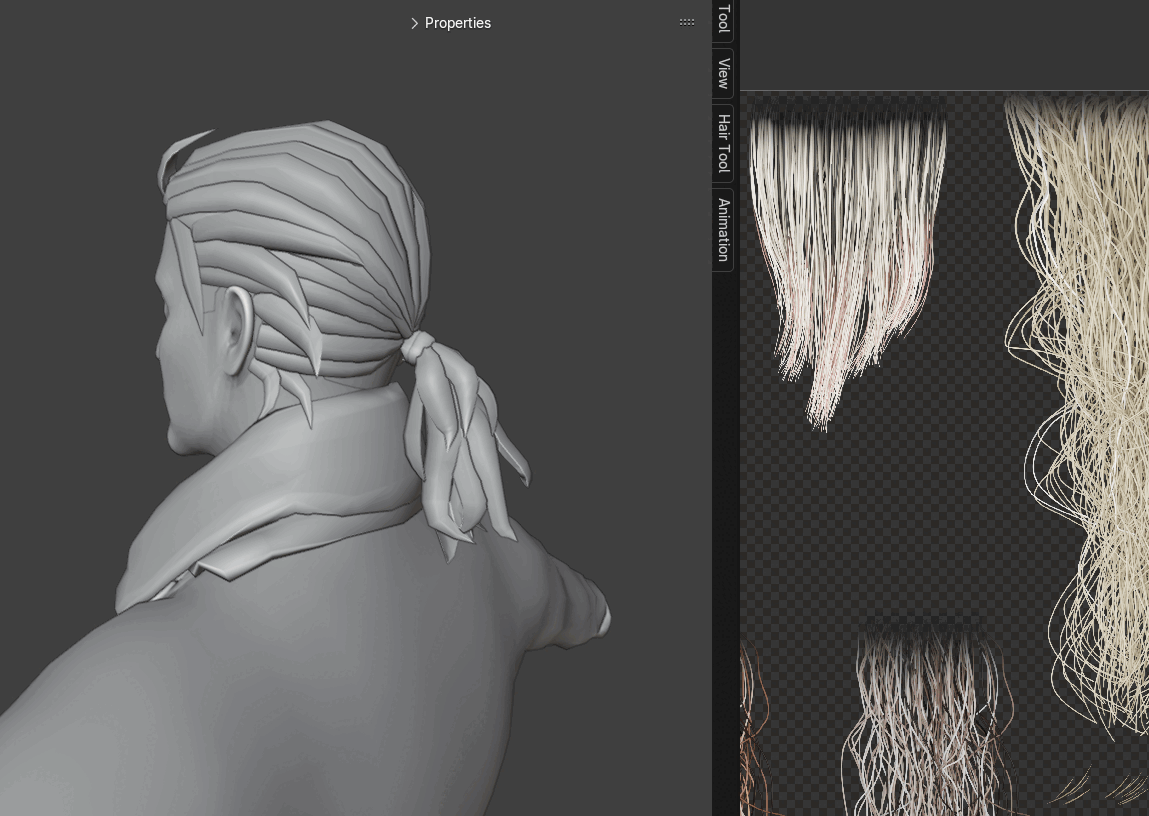Click the Properties panel title text
The height and width of the screenshot is (816, 1149).
tap(457, 23)
